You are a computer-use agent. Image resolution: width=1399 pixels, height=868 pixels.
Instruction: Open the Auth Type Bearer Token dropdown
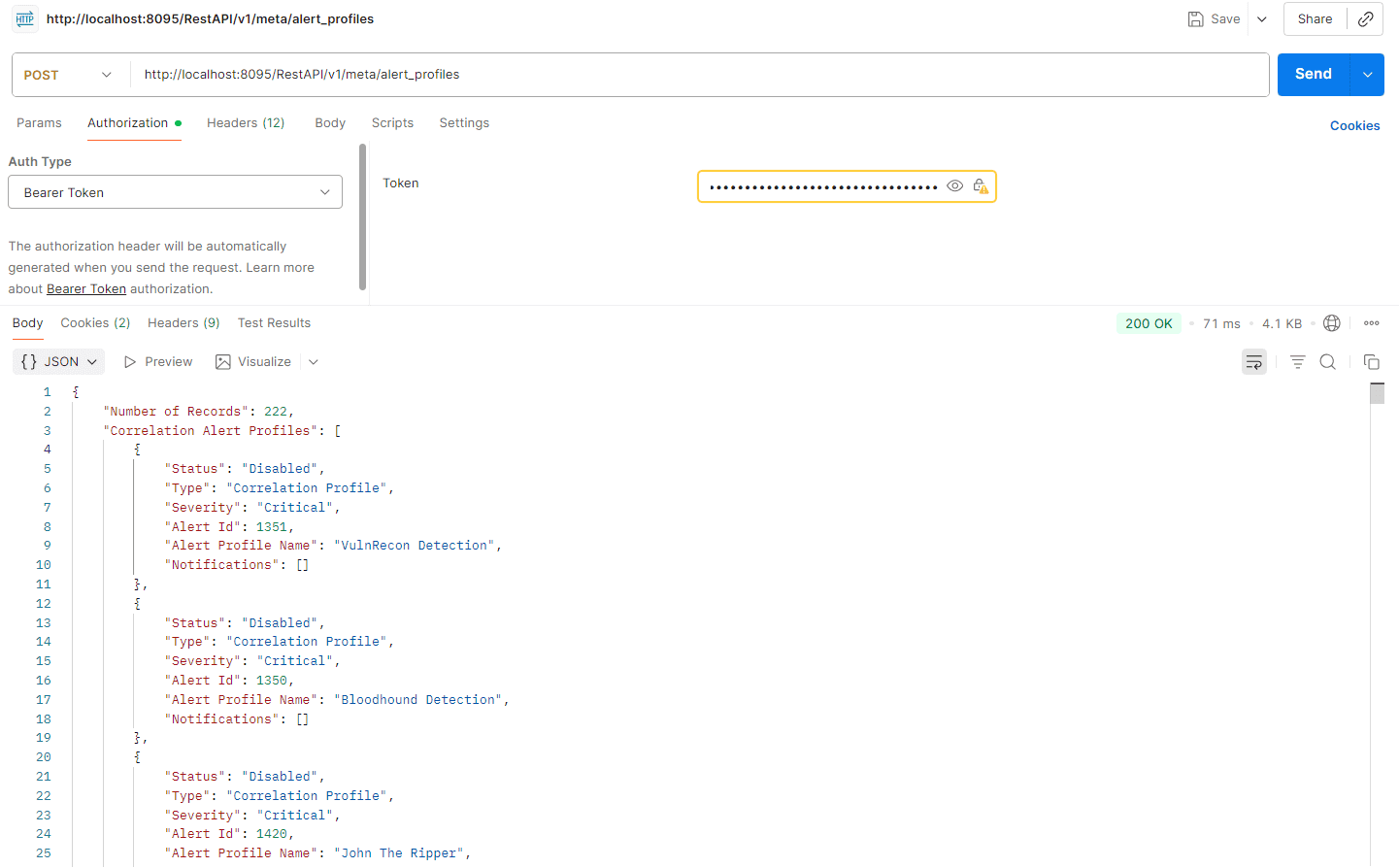coord(175,191)
